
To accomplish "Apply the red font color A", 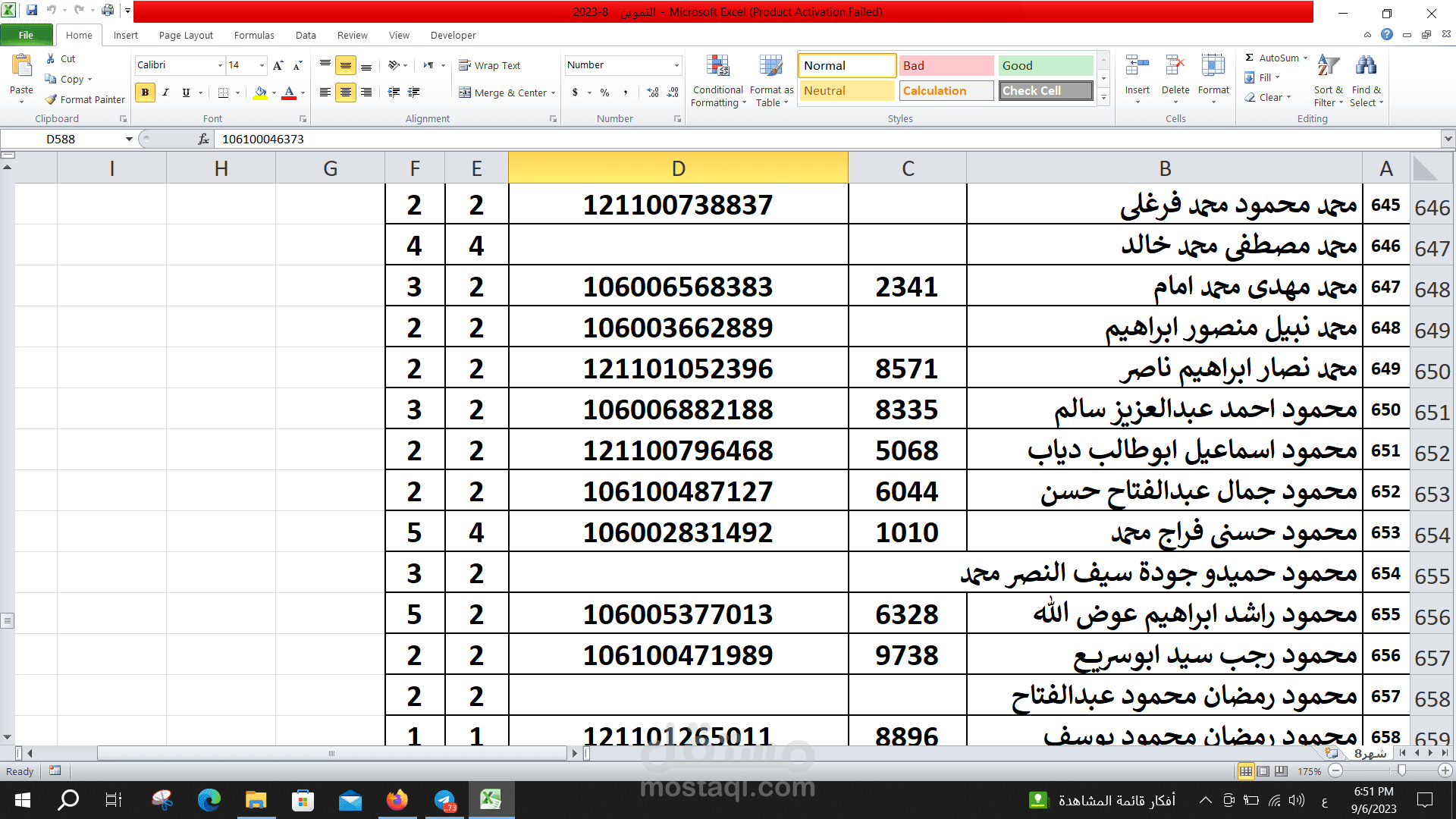I will tap(289, 93).
